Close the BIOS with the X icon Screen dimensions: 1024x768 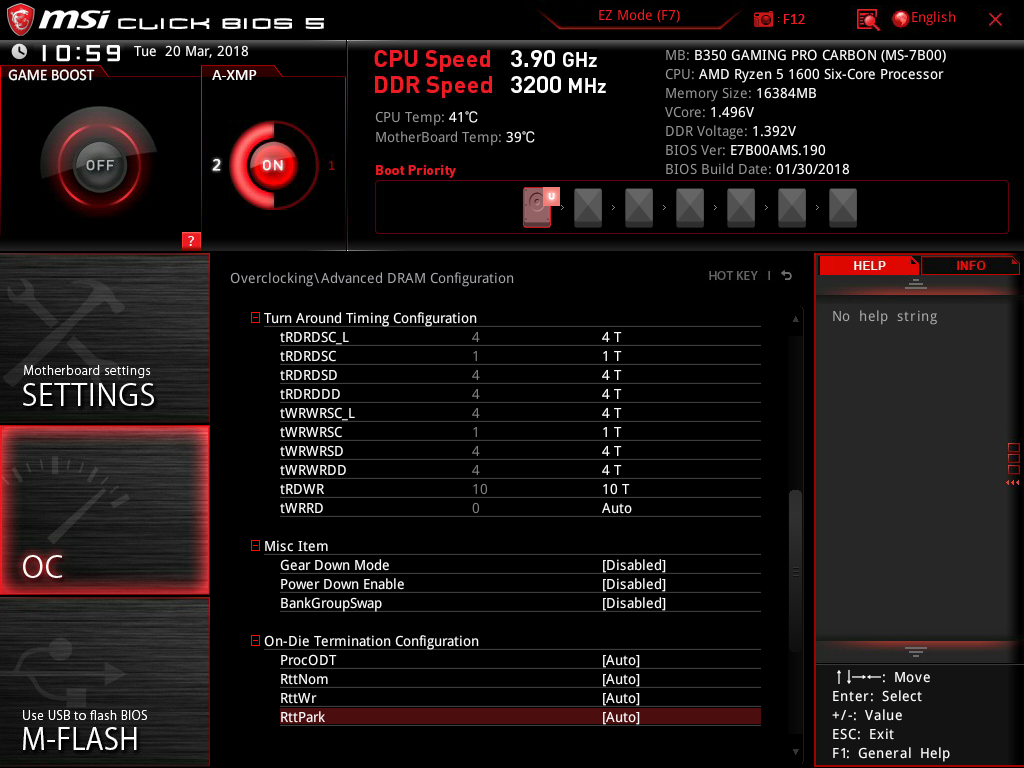coord(995,20)
